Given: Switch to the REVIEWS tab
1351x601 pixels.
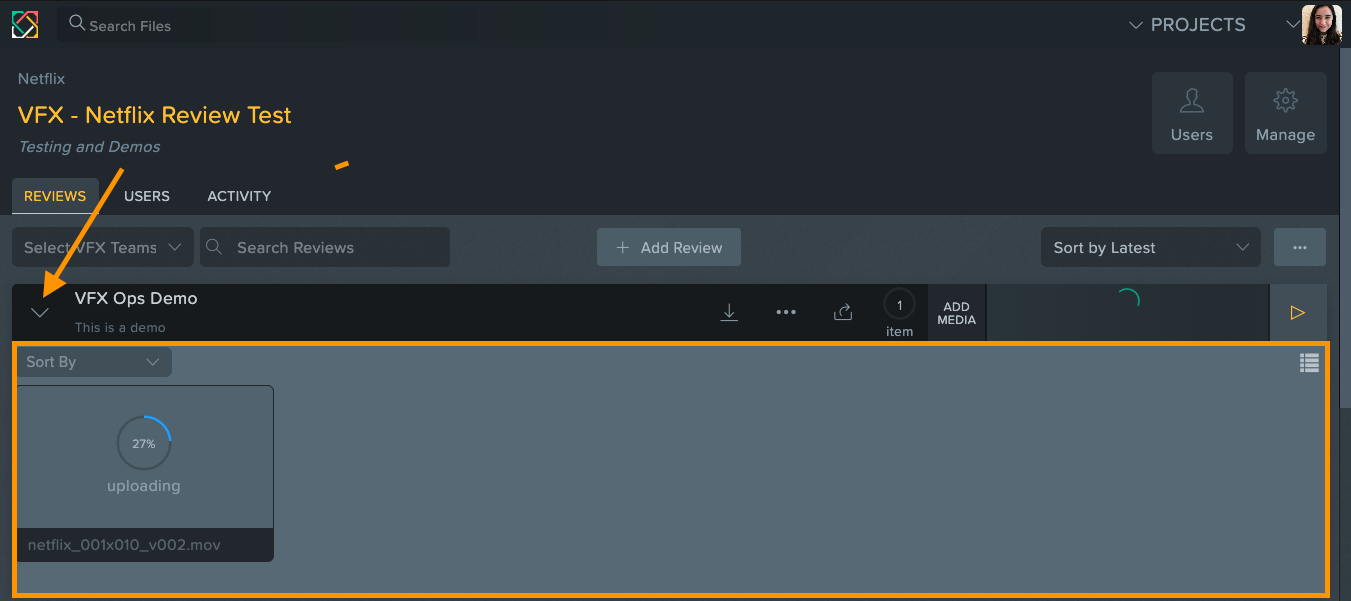Looking at the screenshot, I should pyautogui.click(x=55, y=196).
